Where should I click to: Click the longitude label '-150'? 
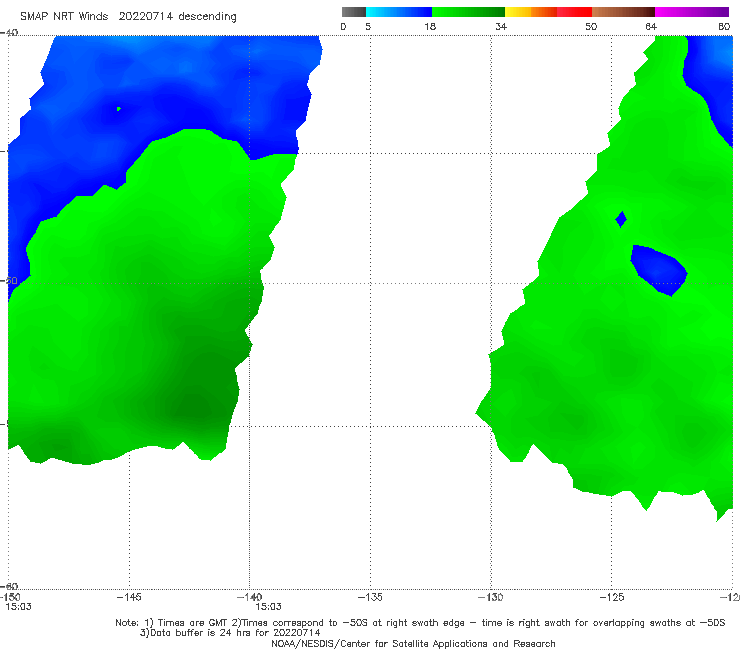pyautogui.click(x=9, y=597)
